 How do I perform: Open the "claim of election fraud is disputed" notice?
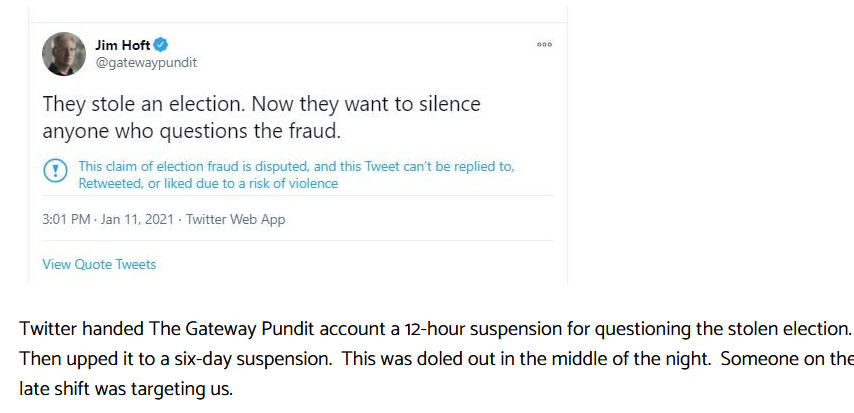click(296, 166)
